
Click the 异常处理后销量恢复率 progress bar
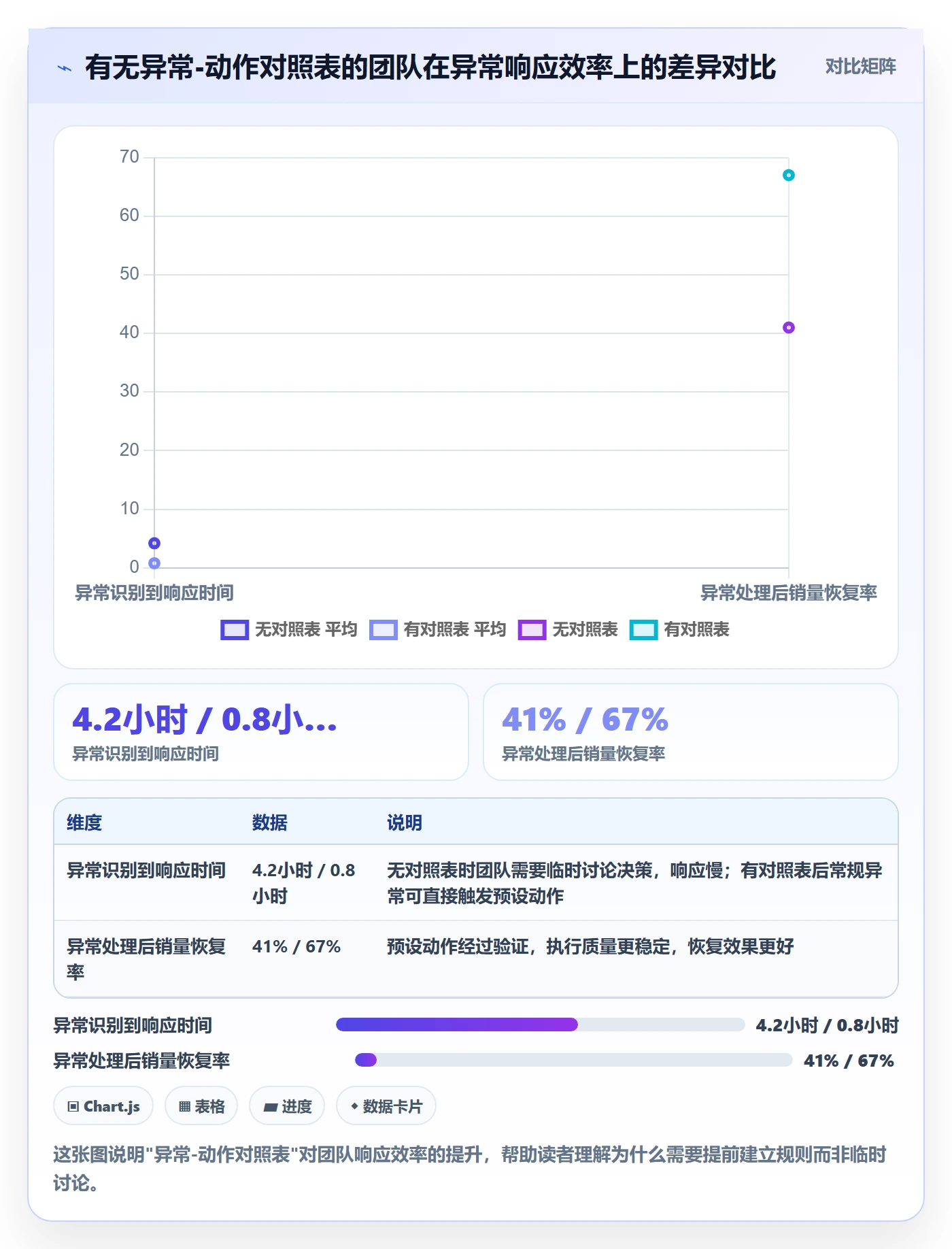[x=574, y=1060]
